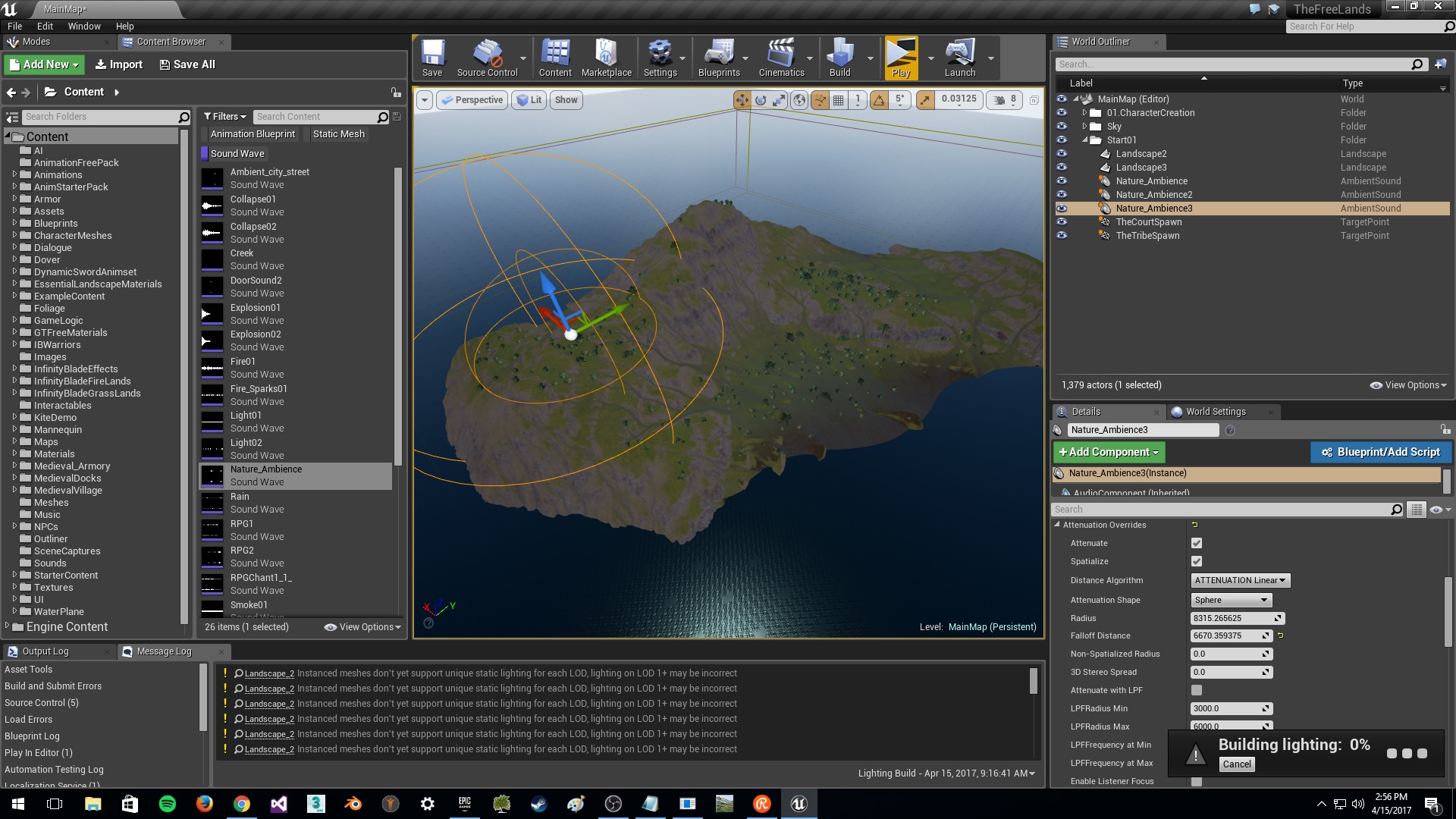Screen dimensions: 1456x819
Task: Open property matrix grid icon in Details
Action: pos(1416,510)
